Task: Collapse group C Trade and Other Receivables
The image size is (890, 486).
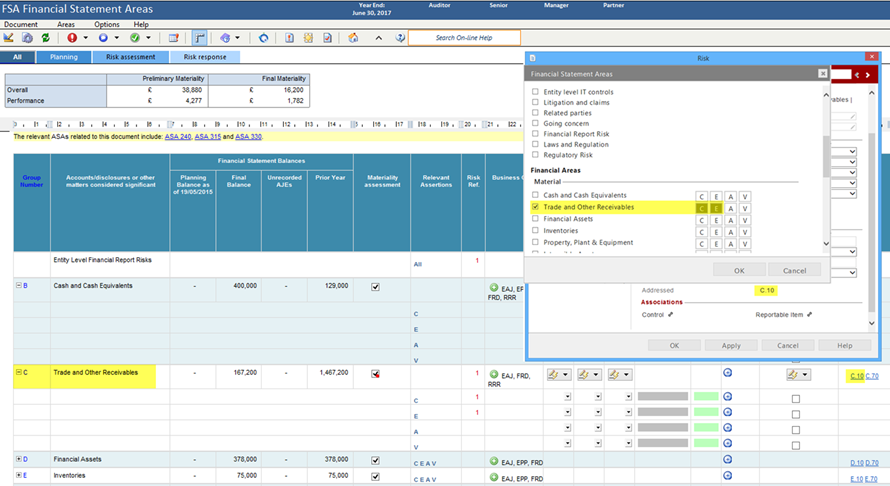Action: [18, 372]
